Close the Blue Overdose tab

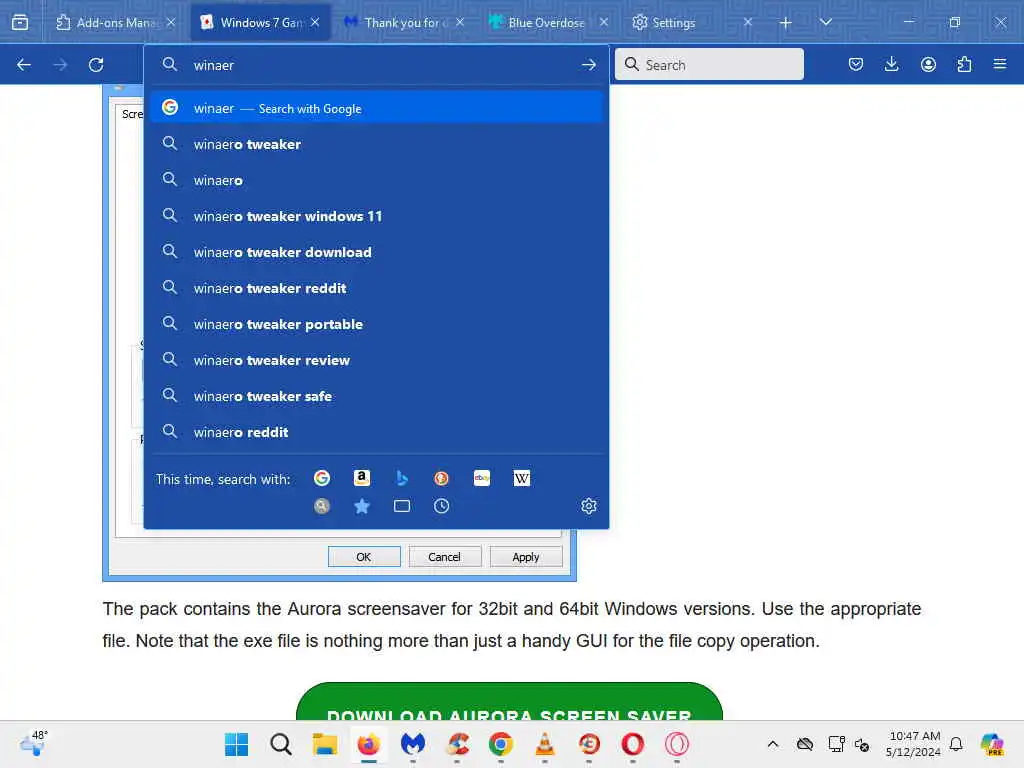(x=603, y=22)
